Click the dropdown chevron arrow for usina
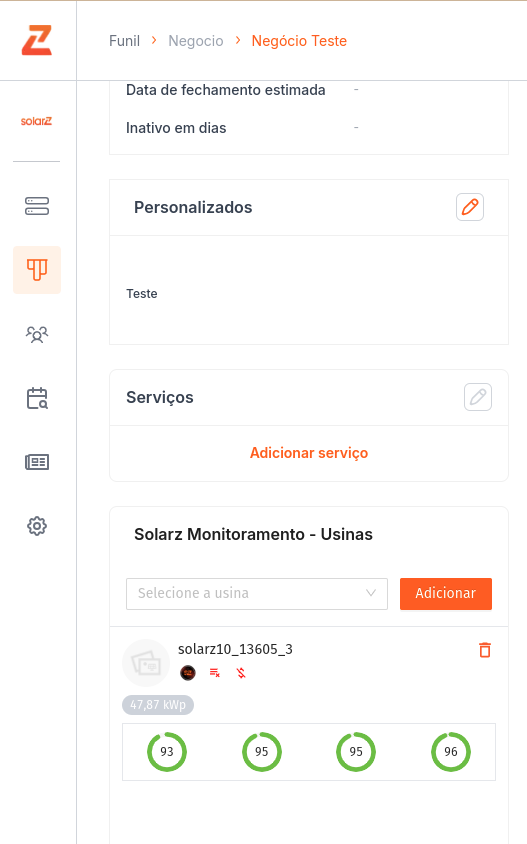Screen dimensions: 527x844 [370, 593]
